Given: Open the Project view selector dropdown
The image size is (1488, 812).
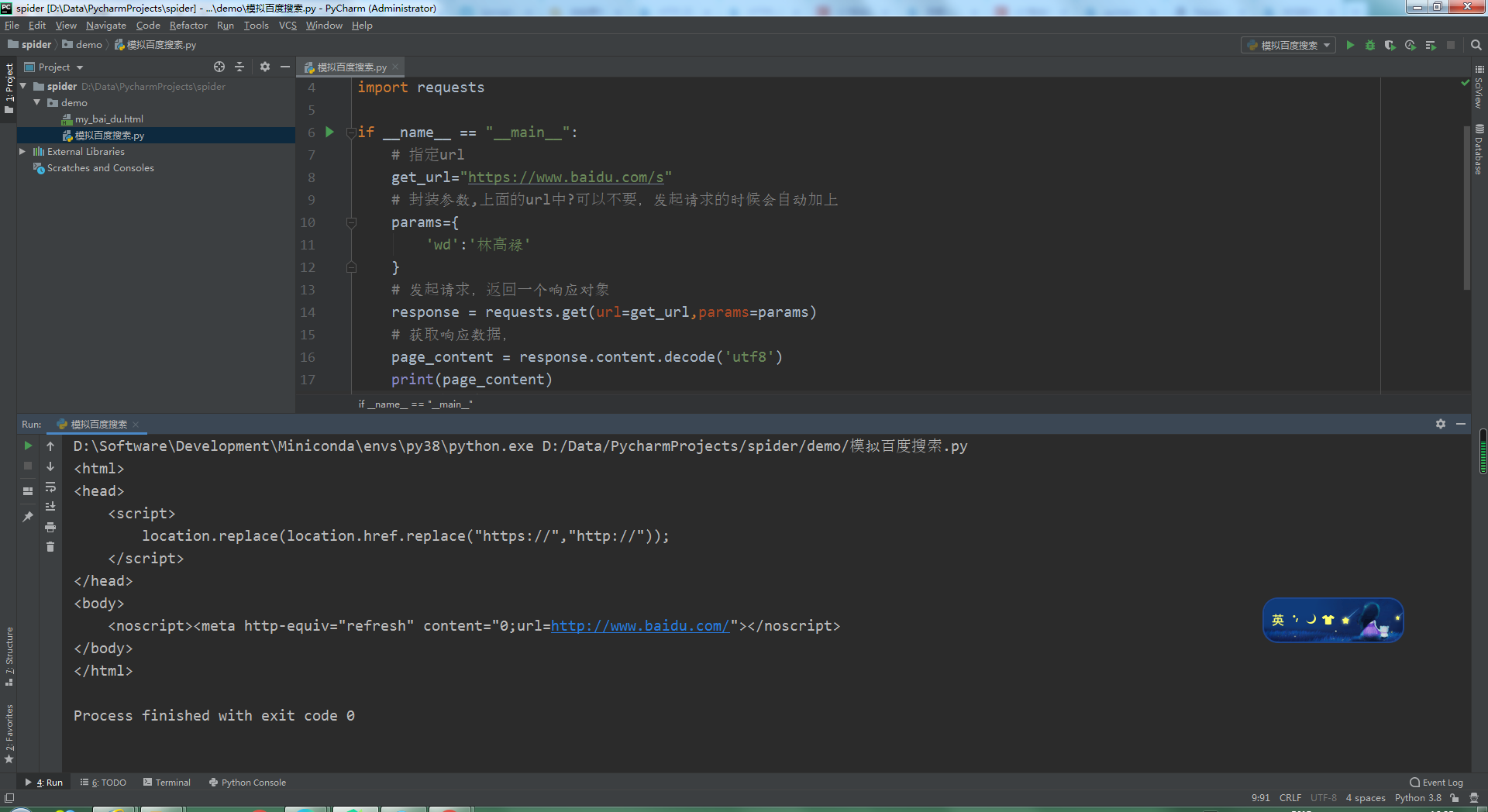Looking at the screenshot, I should pos(53,67).
